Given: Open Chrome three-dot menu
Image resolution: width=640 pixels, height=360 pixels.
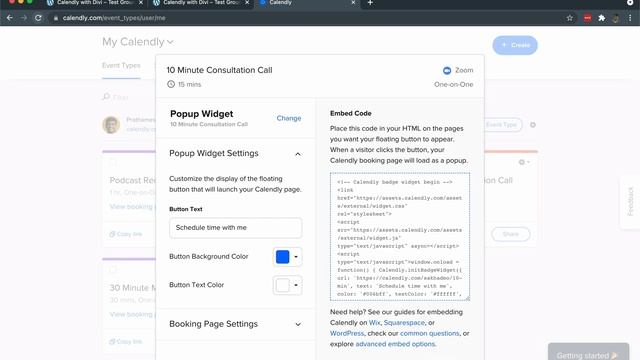Looking at the screenshot, I should coord(630,18).
